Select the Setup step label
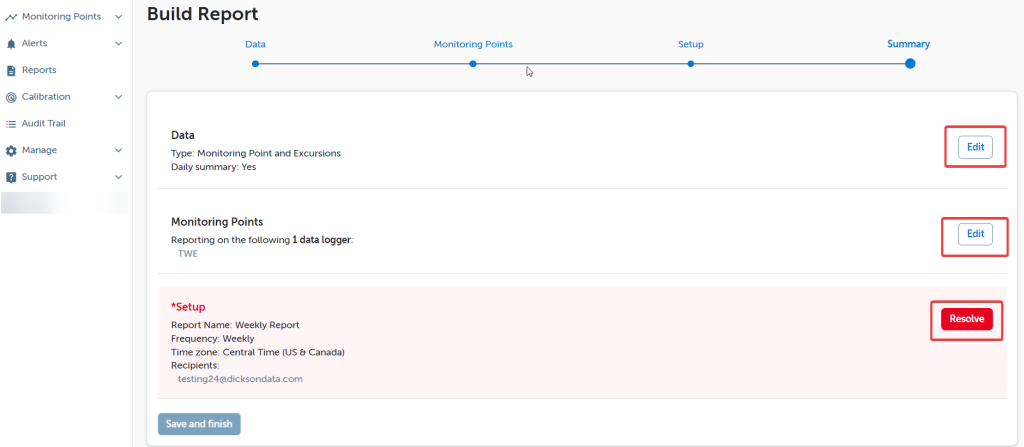This screenshot has width=1024, height=447. pyautogui.click(x=691, y=44)
